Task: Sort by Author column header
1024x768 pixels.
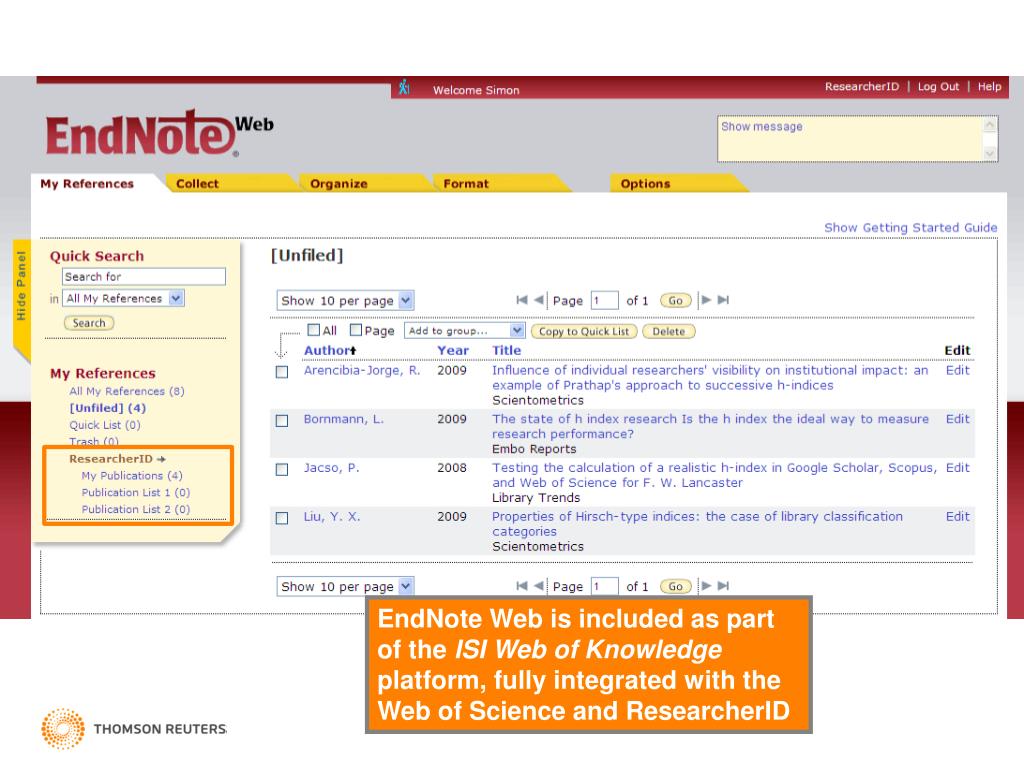Action: (x=326, y=351)
